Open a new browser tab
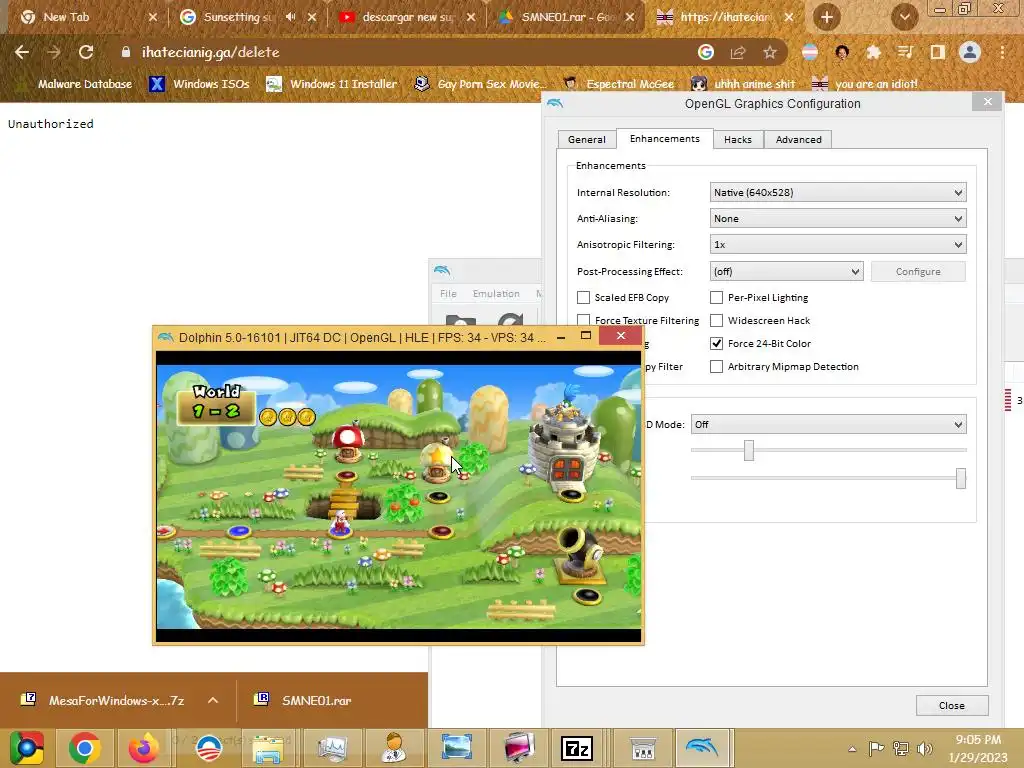Viewport: 1024px width, 768px height. click(827, 17)
